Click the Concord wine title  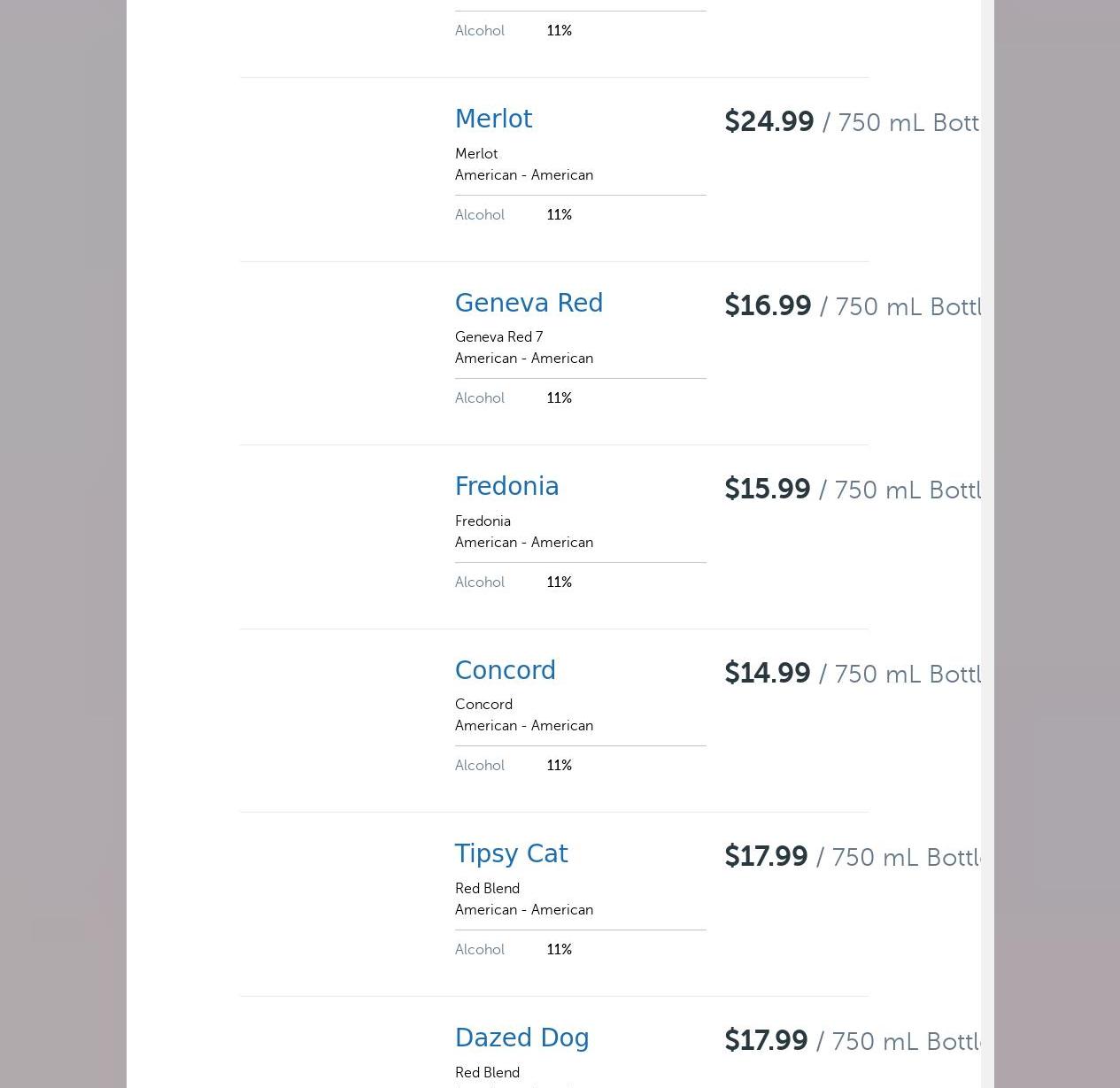click(x=505, y=671)
